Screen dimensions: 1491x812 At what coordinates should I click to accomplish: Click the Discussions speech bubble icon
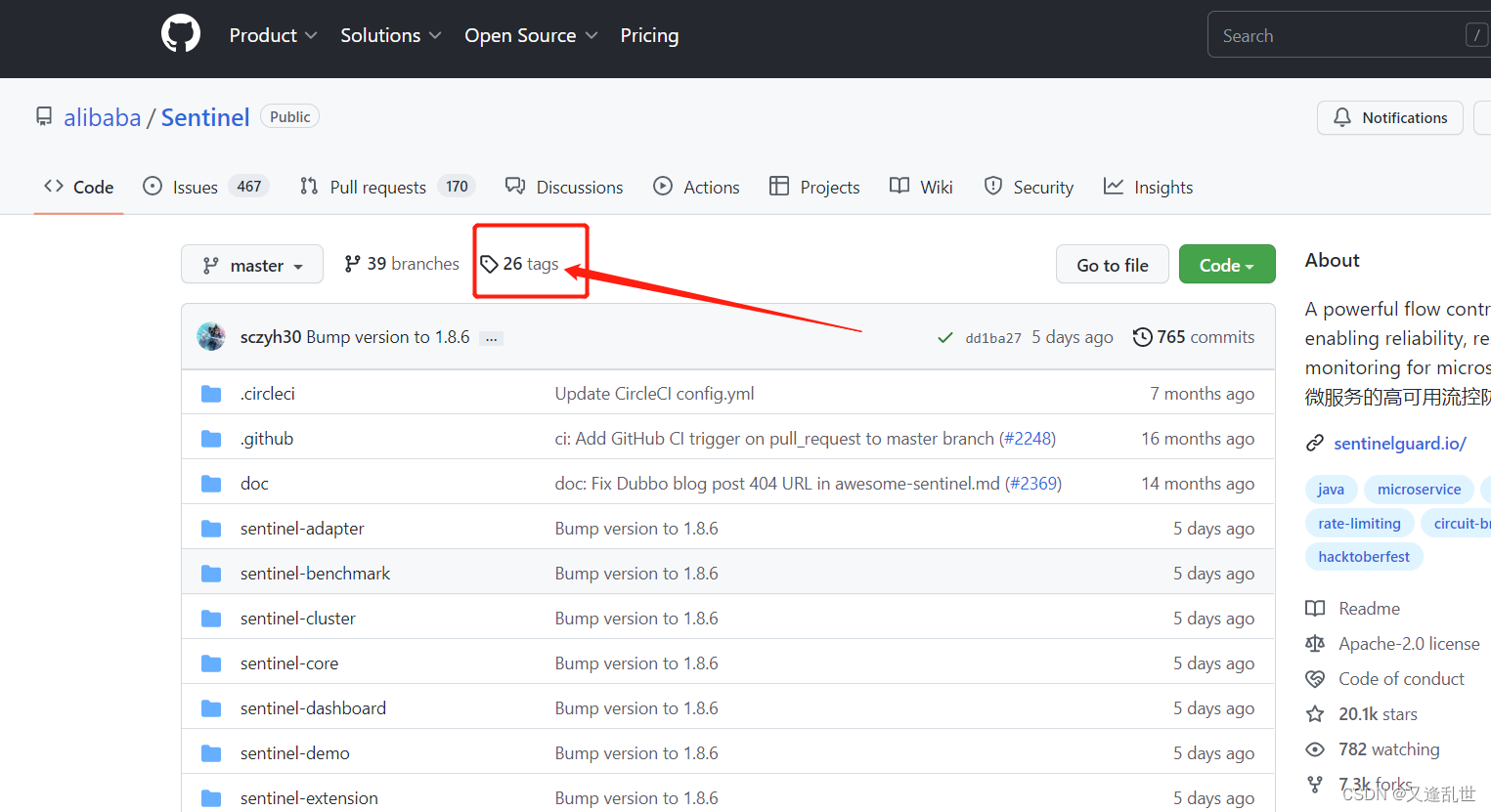[515, 186]
